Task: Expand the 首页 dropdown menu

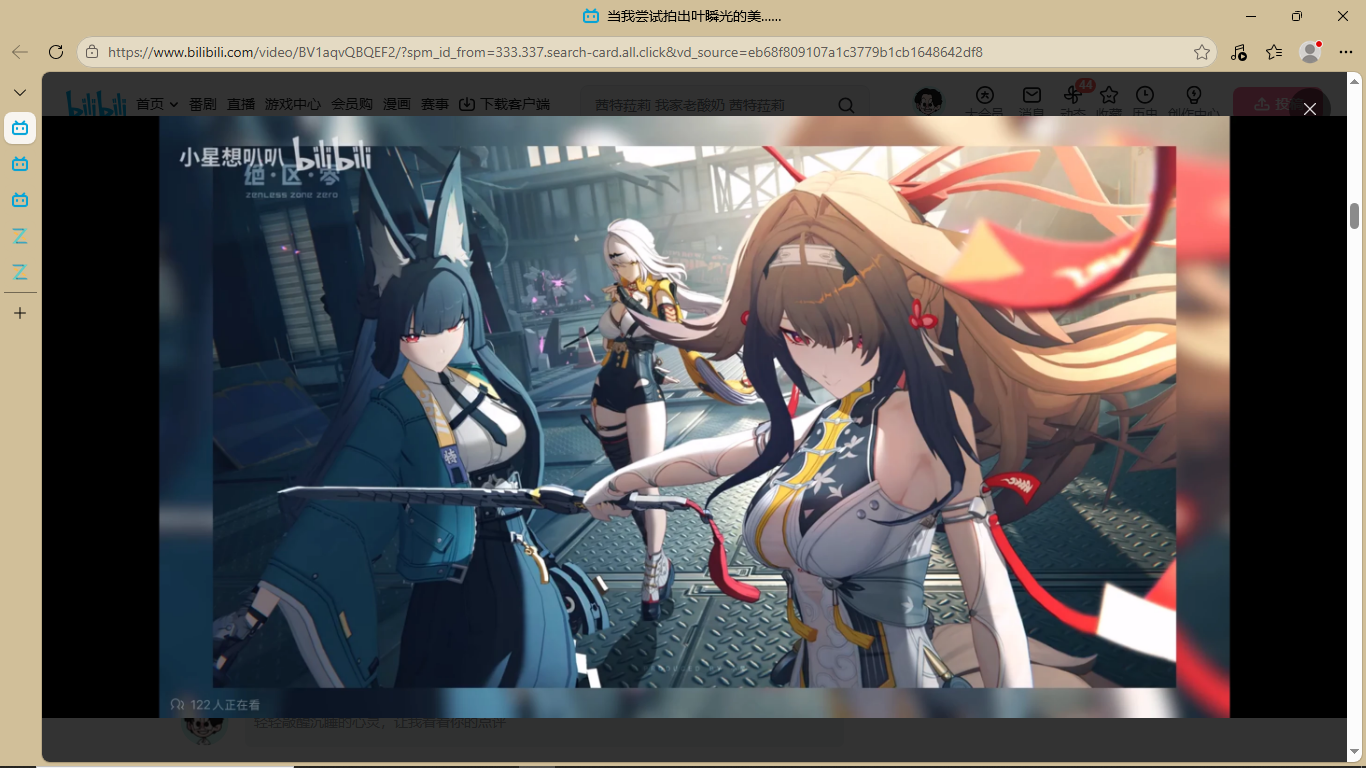Action: [x=157, y=104]
